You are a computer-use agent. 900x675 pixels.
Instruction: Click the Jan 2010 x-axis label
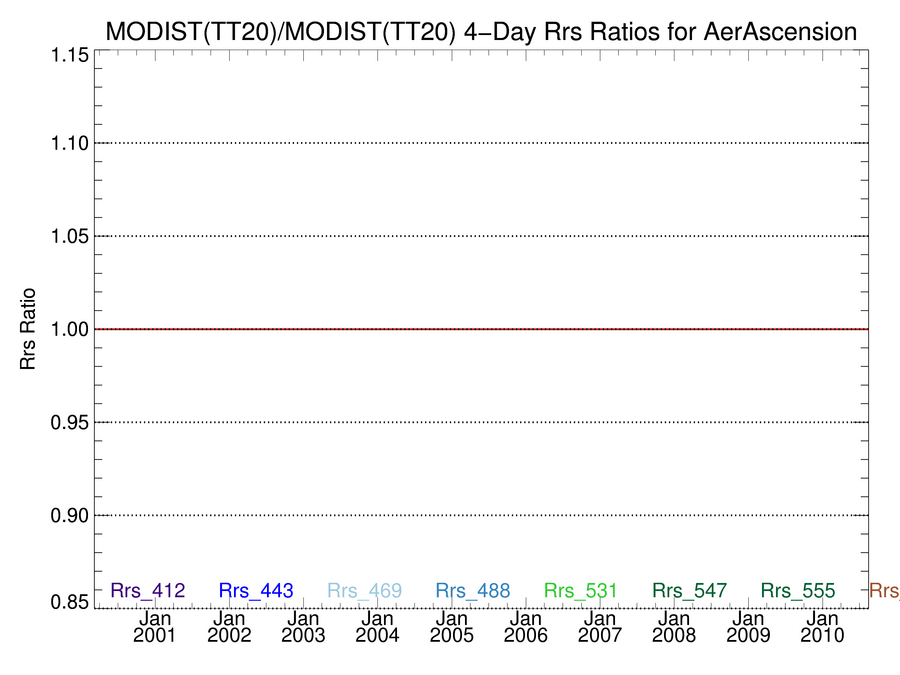823,627
